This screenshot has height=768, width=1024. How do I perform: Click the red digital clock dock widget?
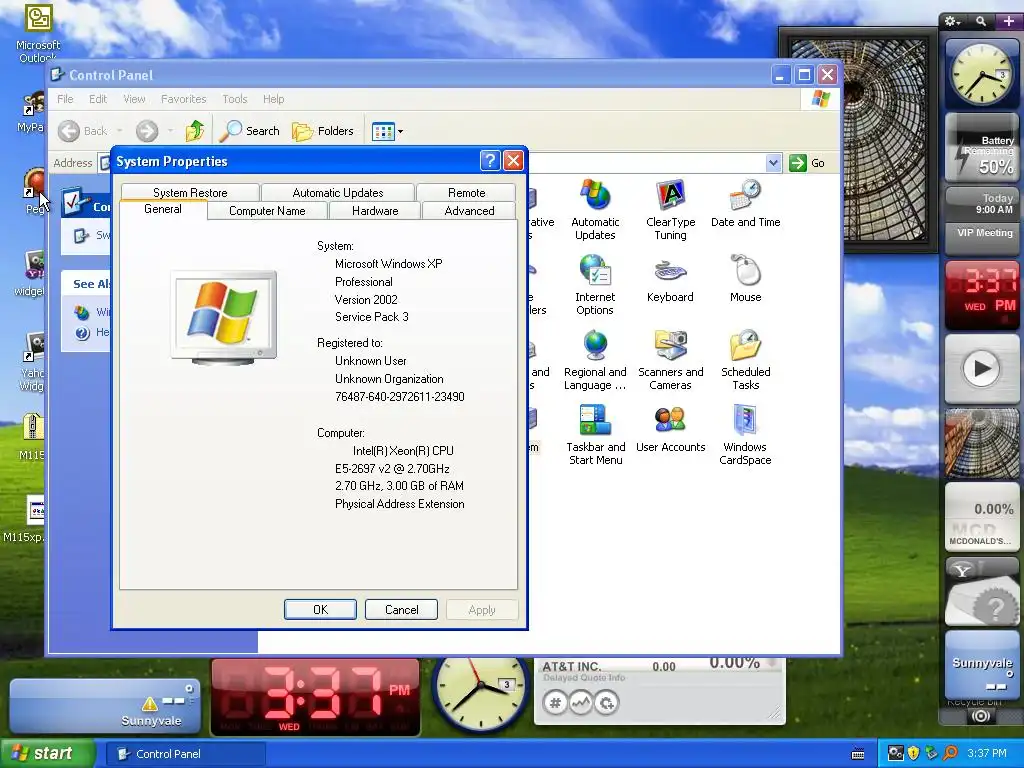(982, 295)
